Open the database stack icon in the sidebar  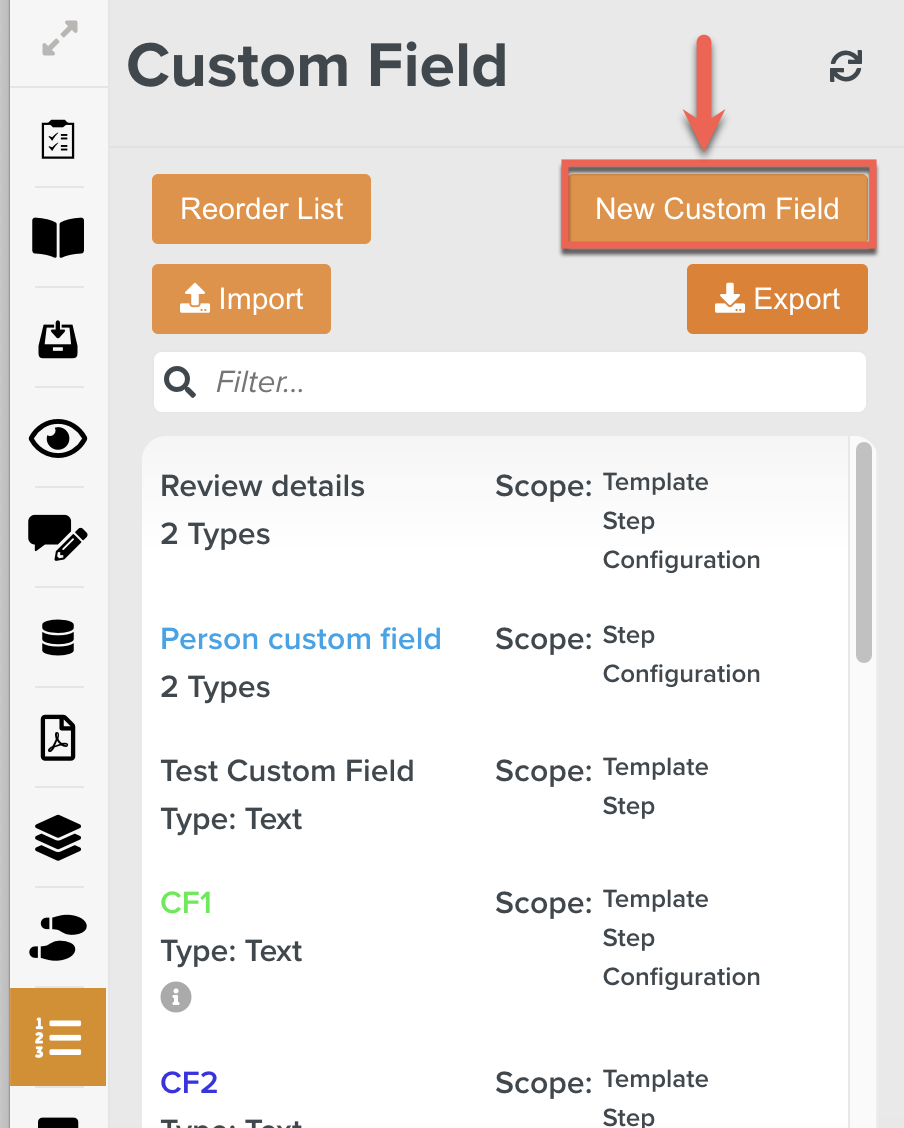click(x=58, y=637)
